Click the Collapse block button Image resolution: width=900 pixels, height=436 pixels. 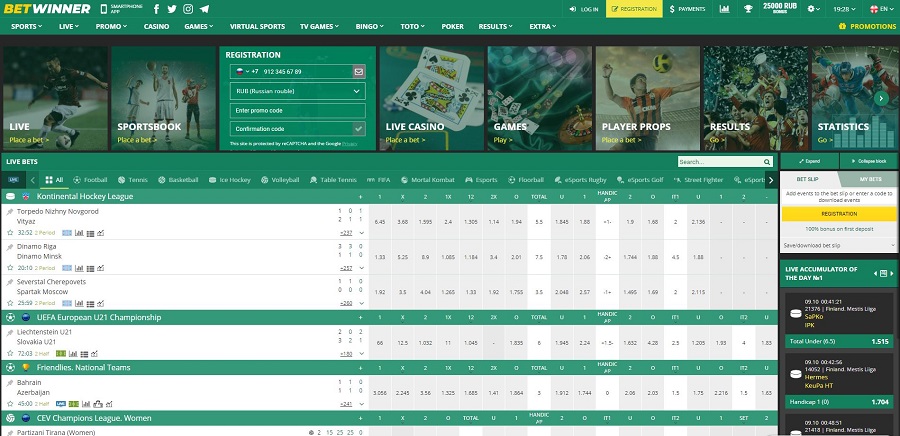[x=868, y=161]
